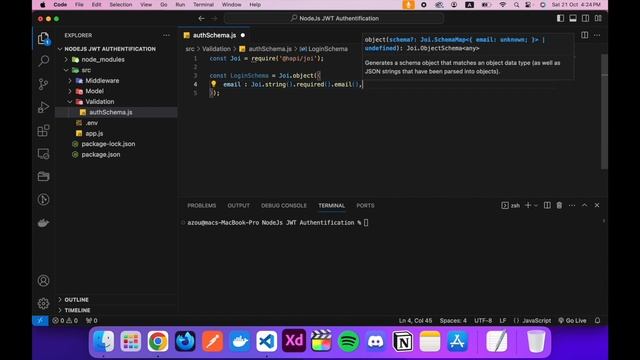Split the terminal panel
This screenshot has height=360, width=640.
(x=547, y=205)
